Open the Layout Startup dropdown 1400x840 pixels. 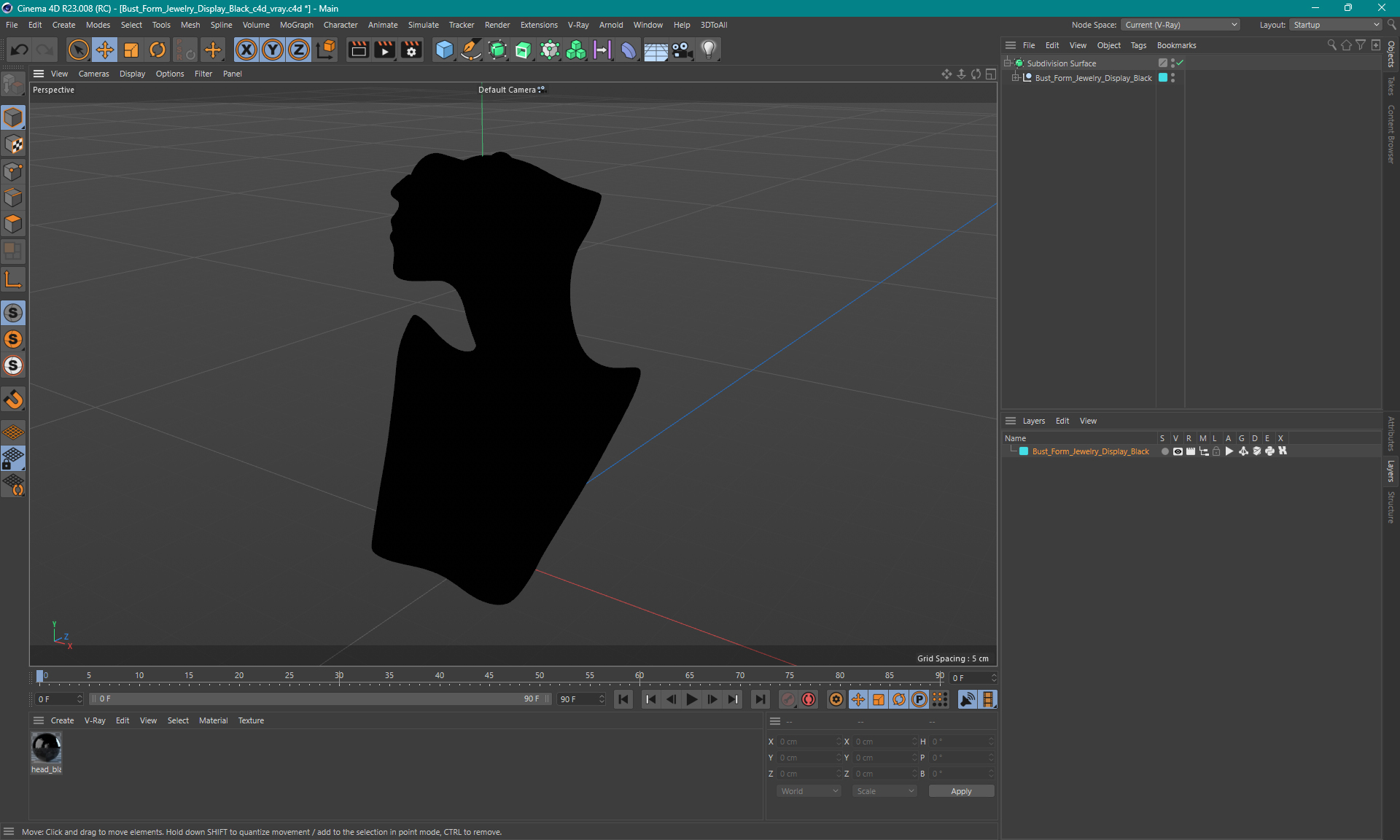[1336, 25]
